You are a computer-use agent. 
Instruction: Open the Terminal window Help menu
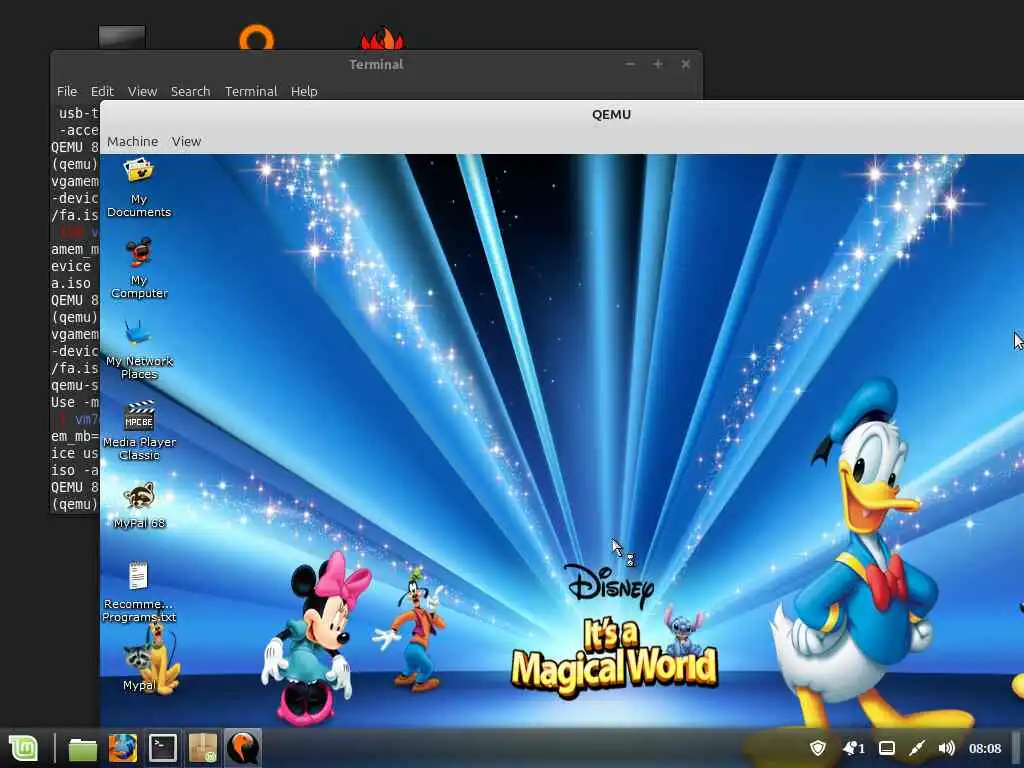coord(304,91)
